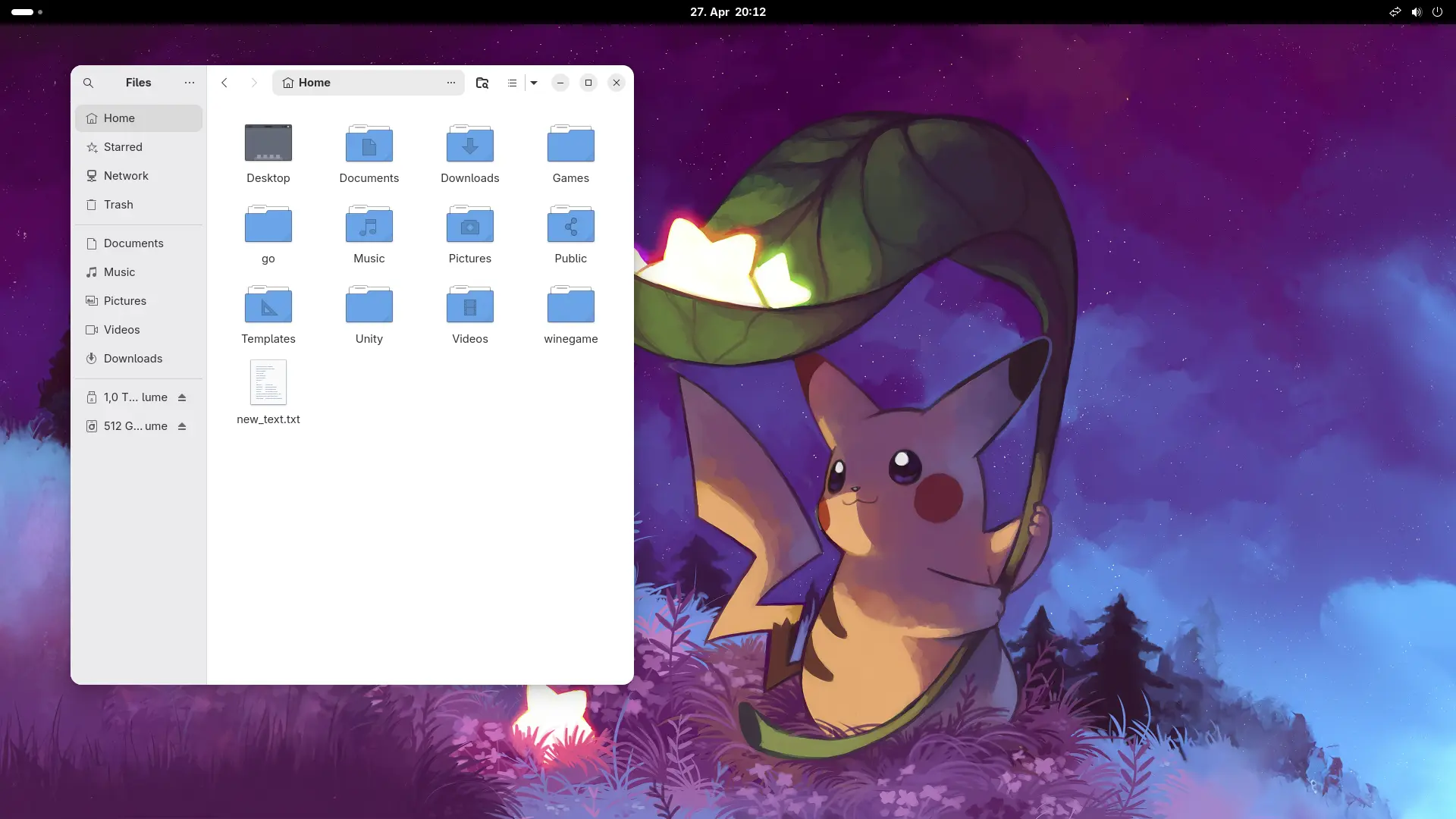Select Home in the sidebar
This screenshot has width=1456, height=819.
coord(139,118)
